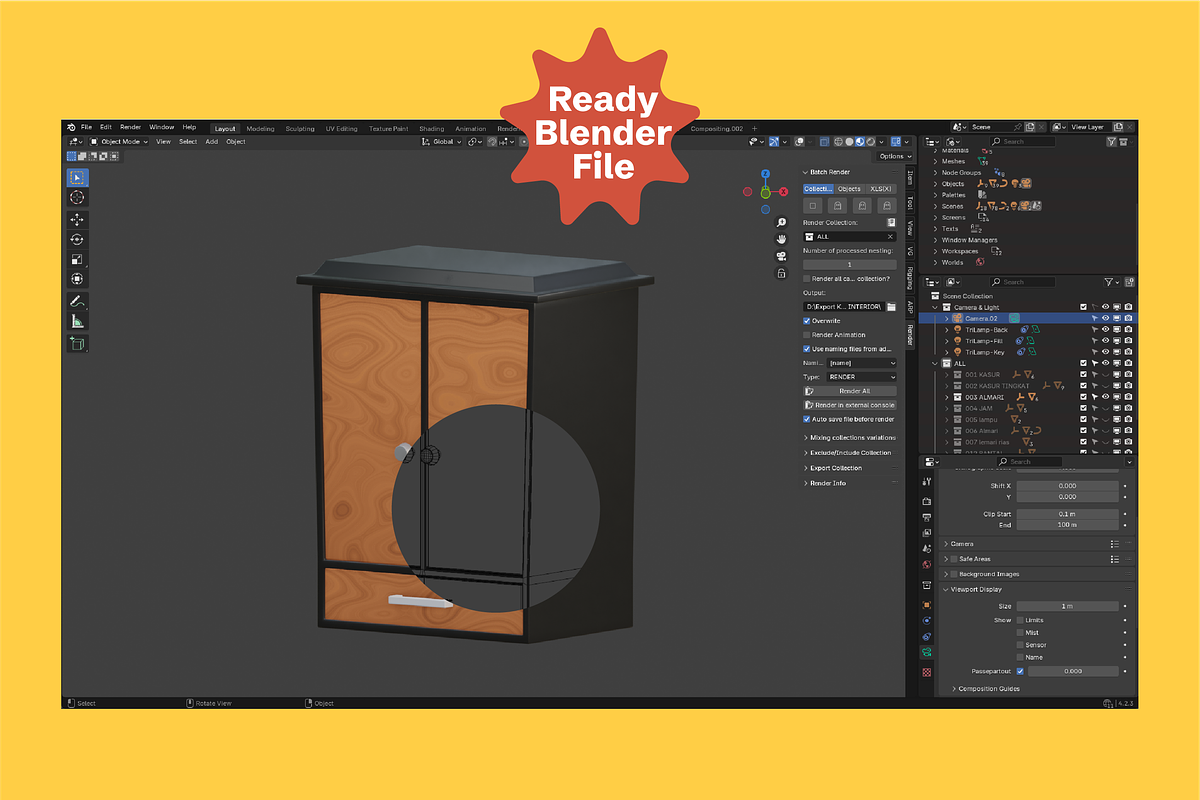Image resolution: width=1200 pixels, height=800 pixels.
Task: Open the Texture properties checker icon
Action: click(x=927, y=672)
